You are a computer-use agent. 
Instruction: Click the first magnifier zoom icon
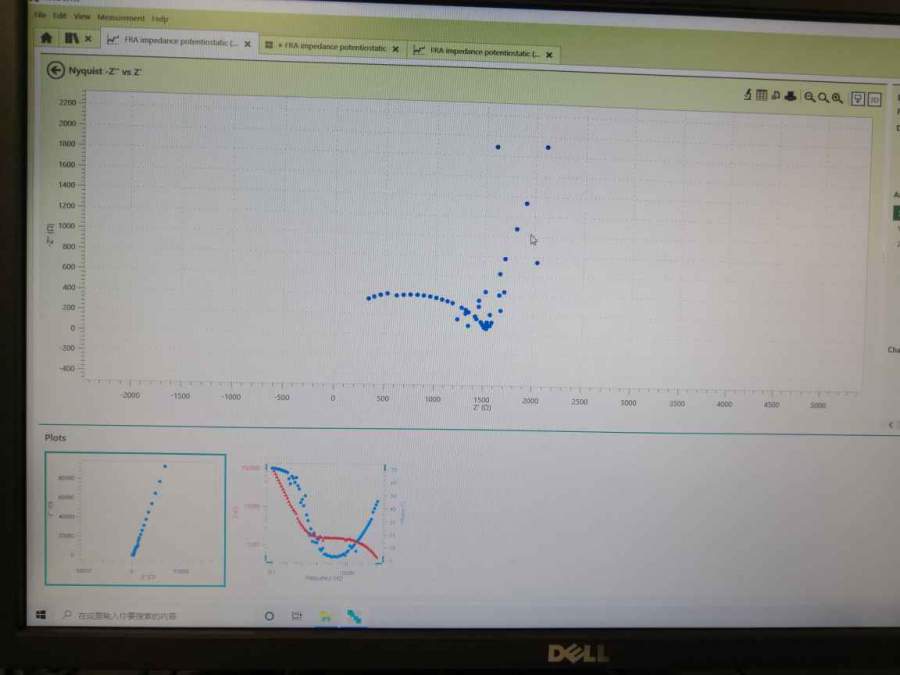point(809,98)
